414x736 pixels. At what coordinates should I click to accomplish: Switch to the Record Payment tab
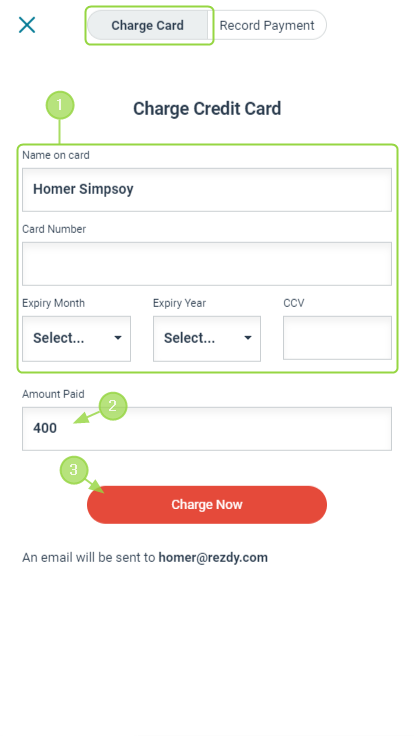pos(267,25)
